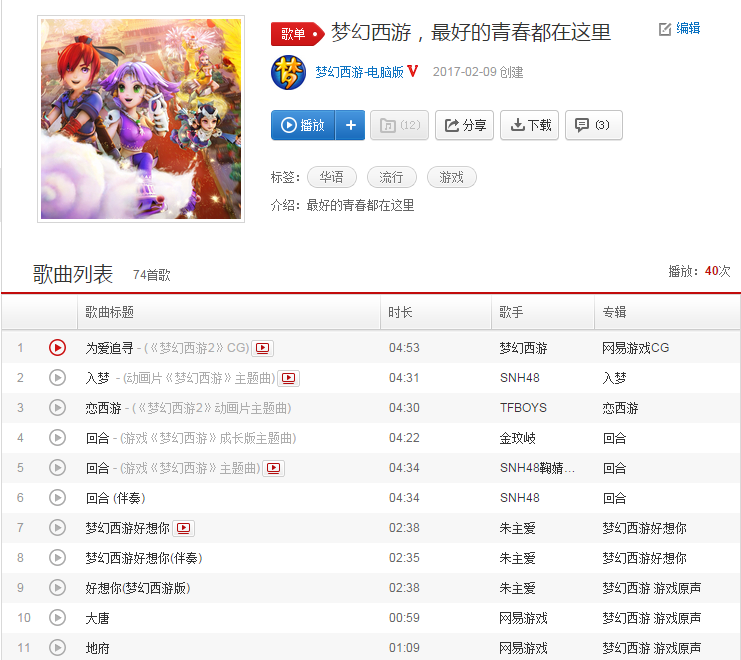Open 梦幻西游-电脑版 user avatar
The height and width of the screenshot is (660, 741).
pyautogui.click(x=288, y=72)
